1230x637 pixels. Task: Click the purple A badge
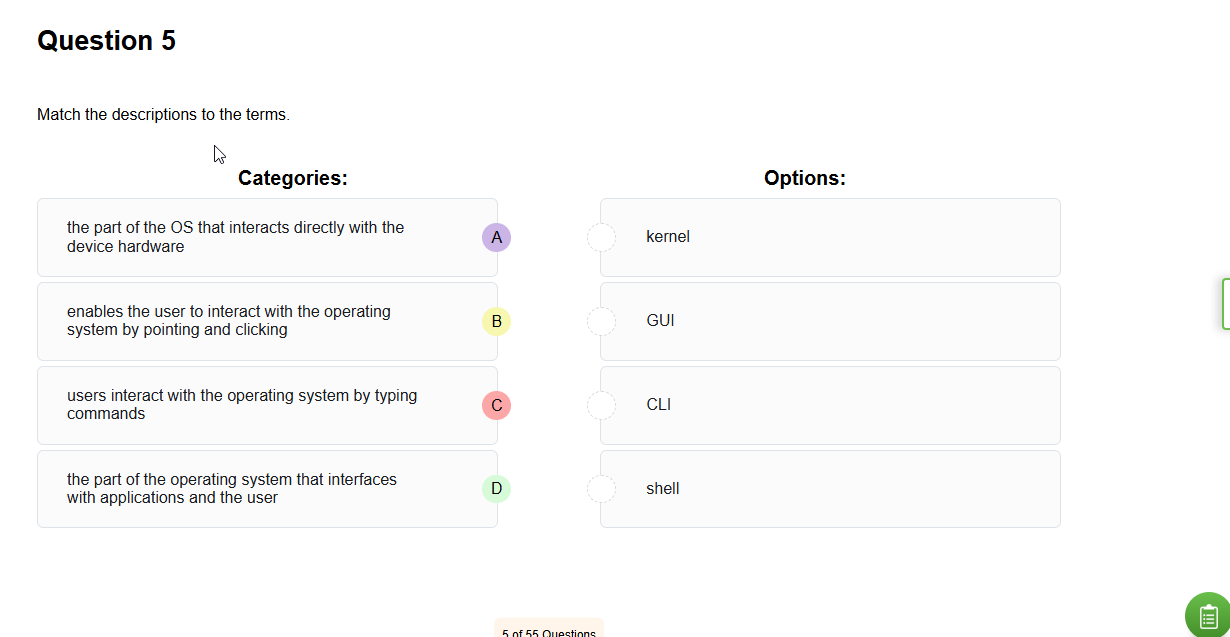pyautogui.click(x=496, y=237)
